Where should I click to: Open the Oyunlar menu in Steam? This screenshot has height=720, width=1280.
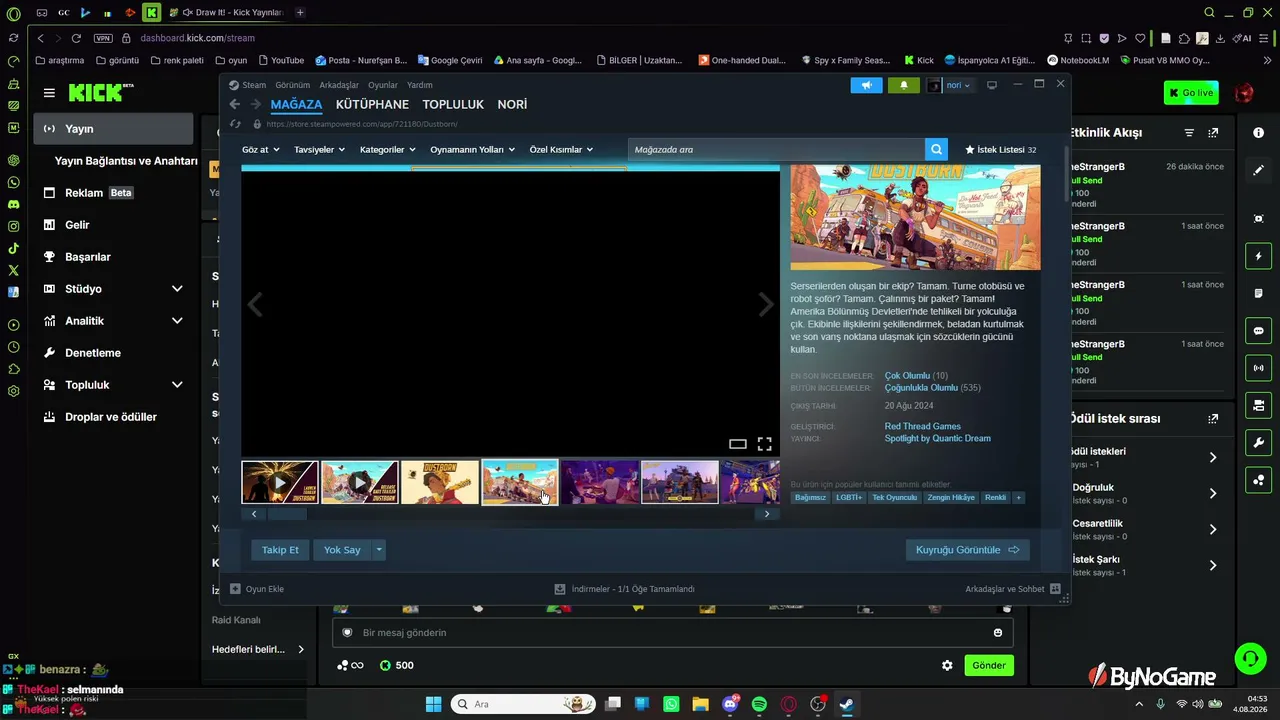click(383, 85)
